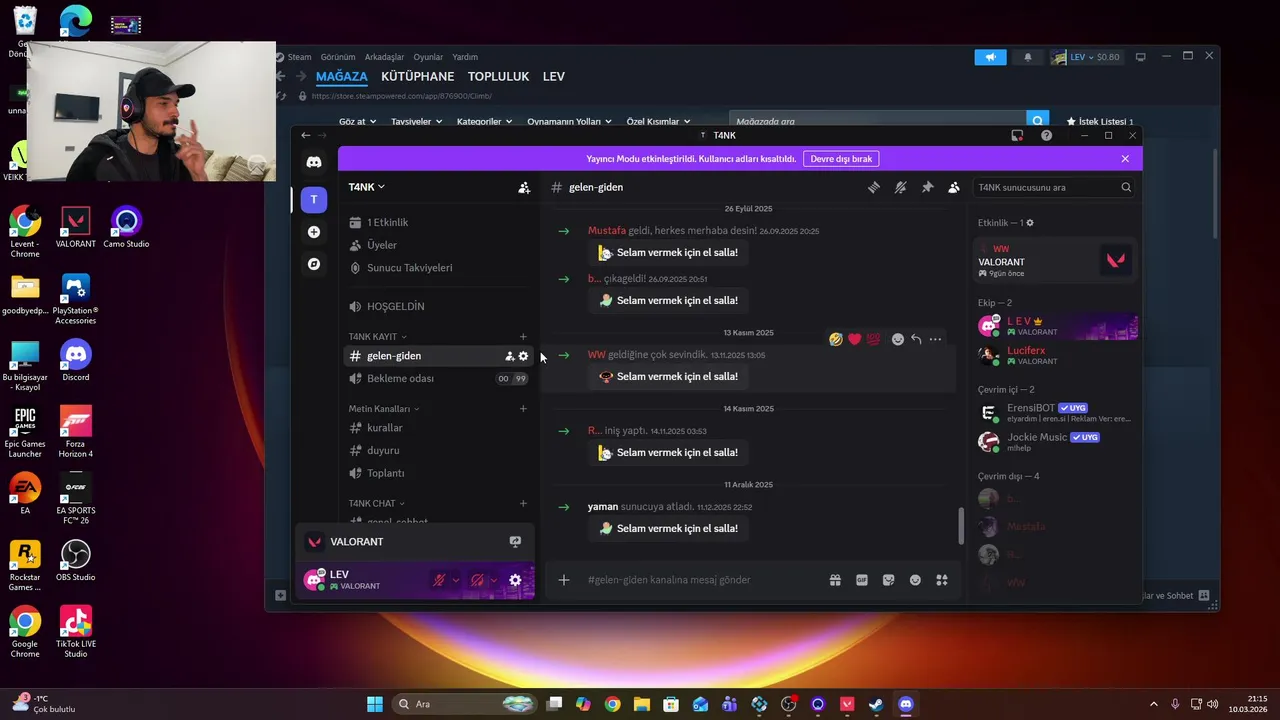
Task: React with the red heart emoji
Action: 854,339
